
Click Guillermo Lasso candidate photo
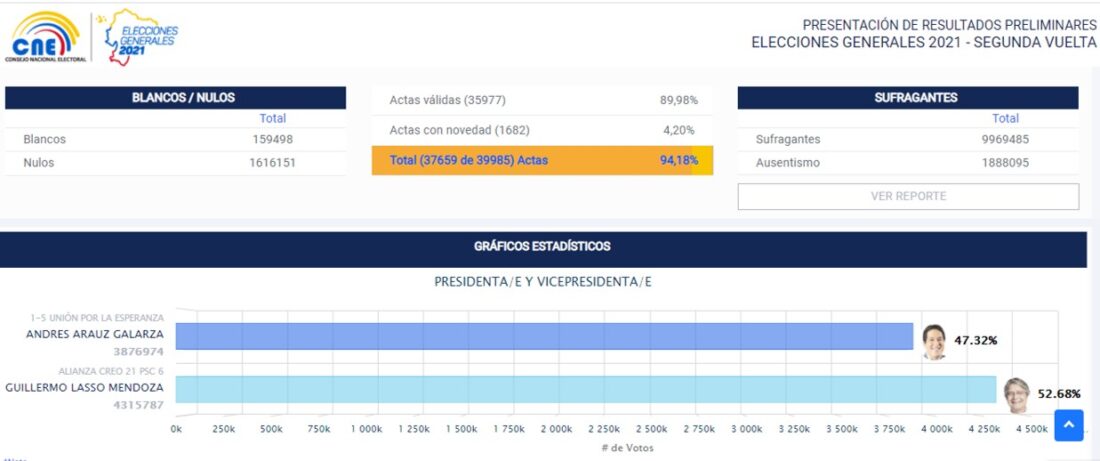tap(1018, 393)
